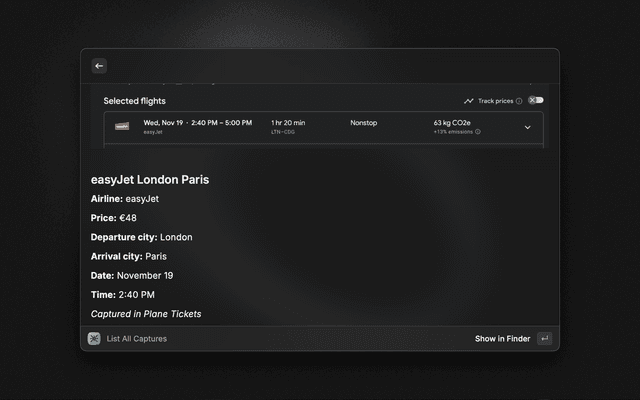Click the Selected flights heading
640x400 pixels.
tap(134, 101)
